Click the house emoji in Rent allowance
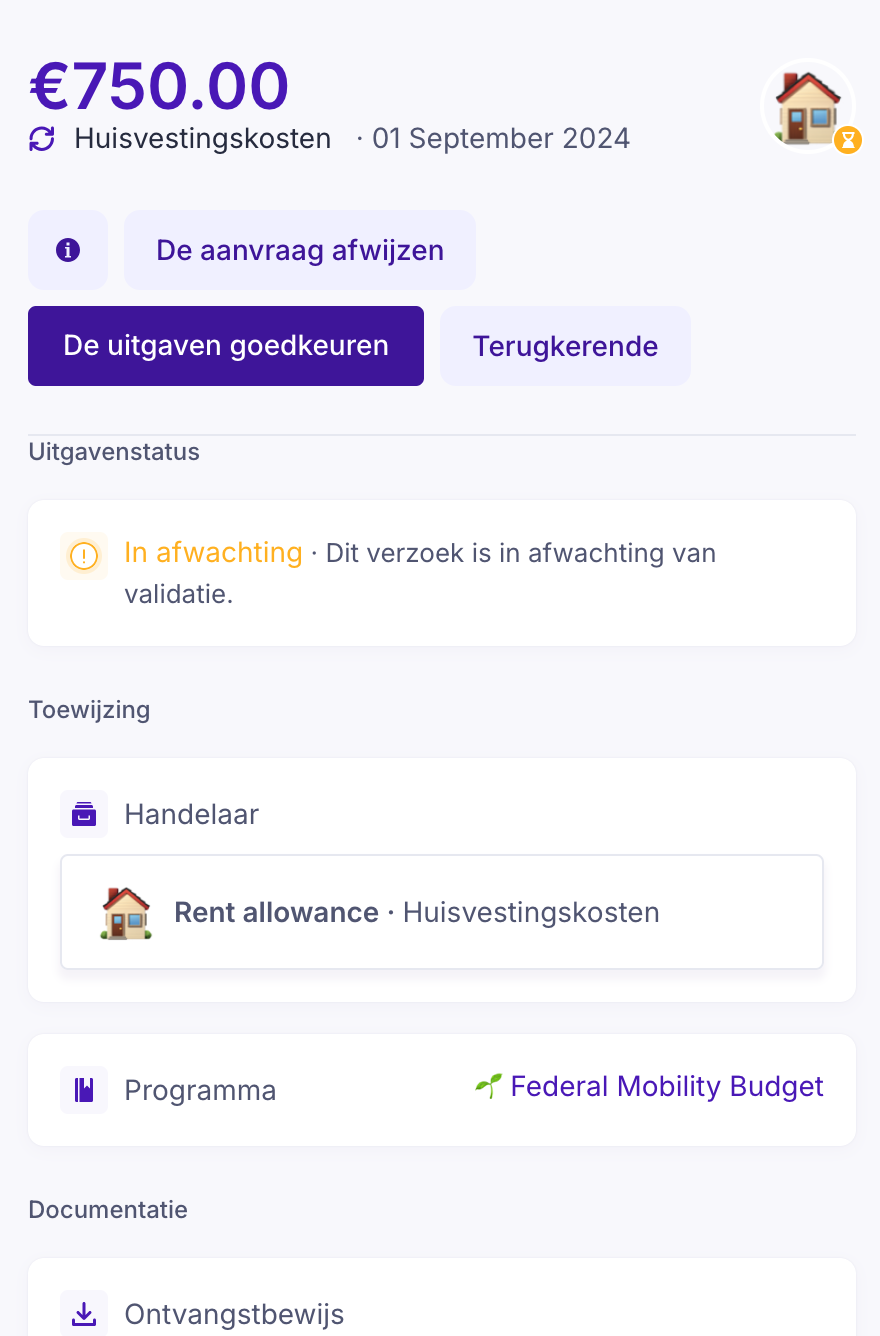 click(126, 912)
